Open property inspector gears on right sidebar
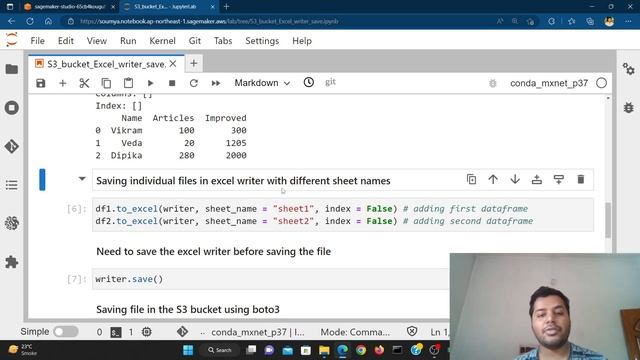This screenshot has width=640, height=360. click(629, 69)
